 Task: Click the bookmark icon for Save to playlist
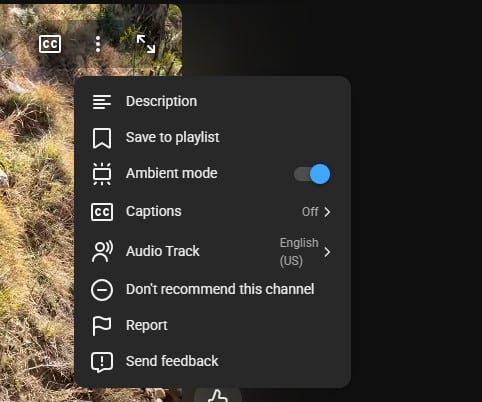(102, 138)
